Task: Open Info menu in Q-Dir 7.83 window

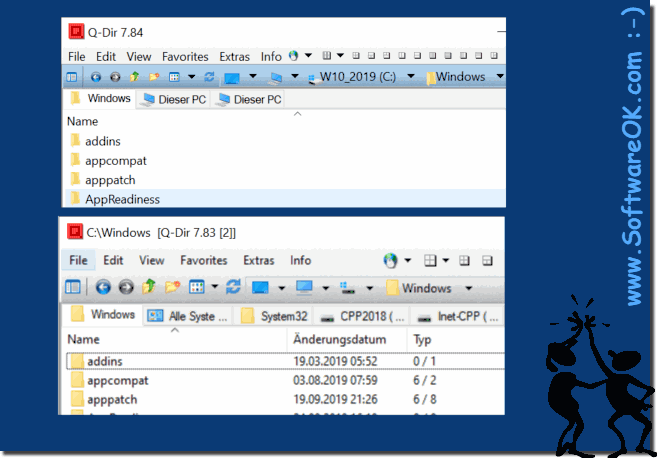Action: coord(300,260)
